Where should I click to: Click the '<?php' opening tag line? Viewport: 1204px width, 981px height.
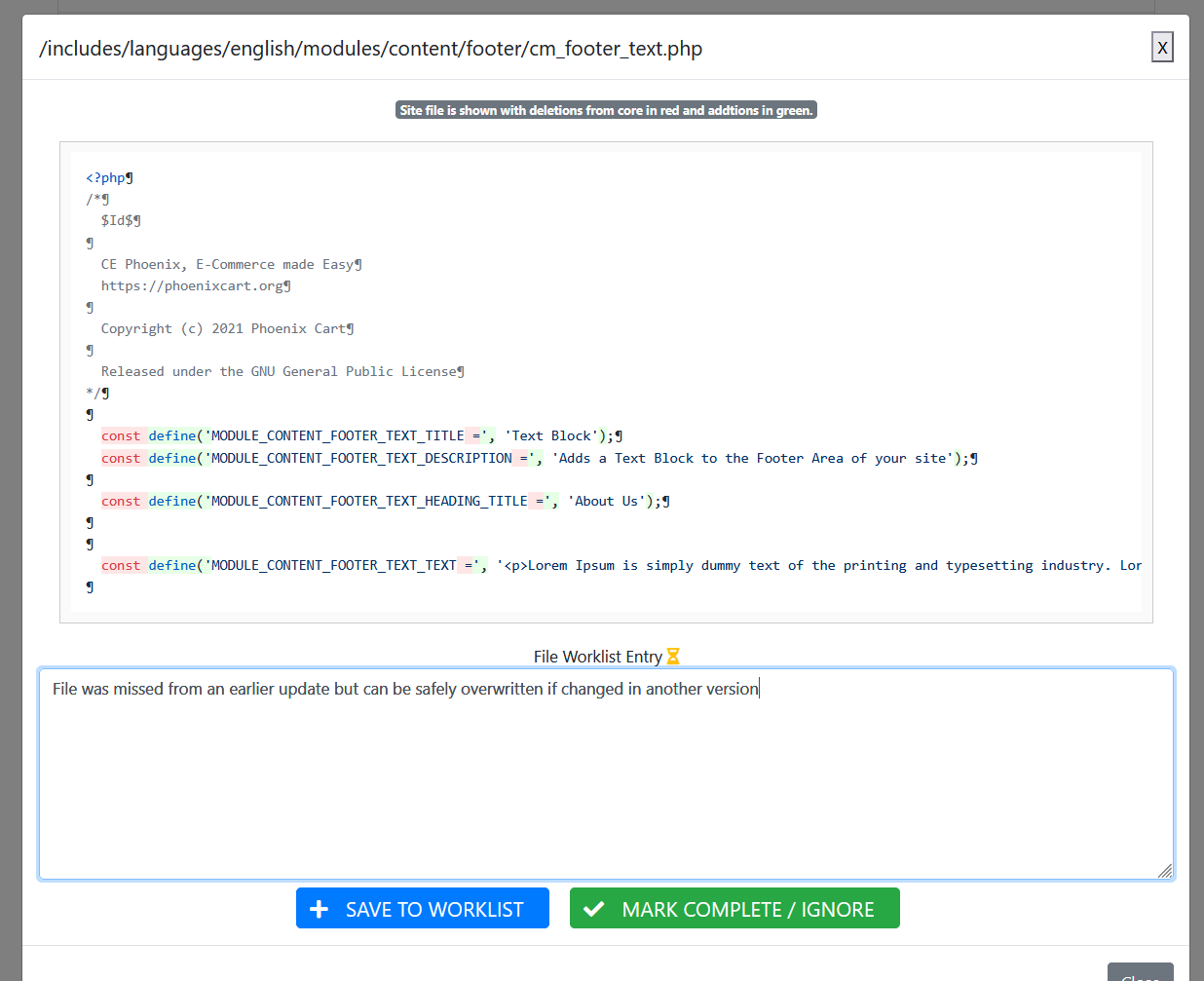(109, 177)
